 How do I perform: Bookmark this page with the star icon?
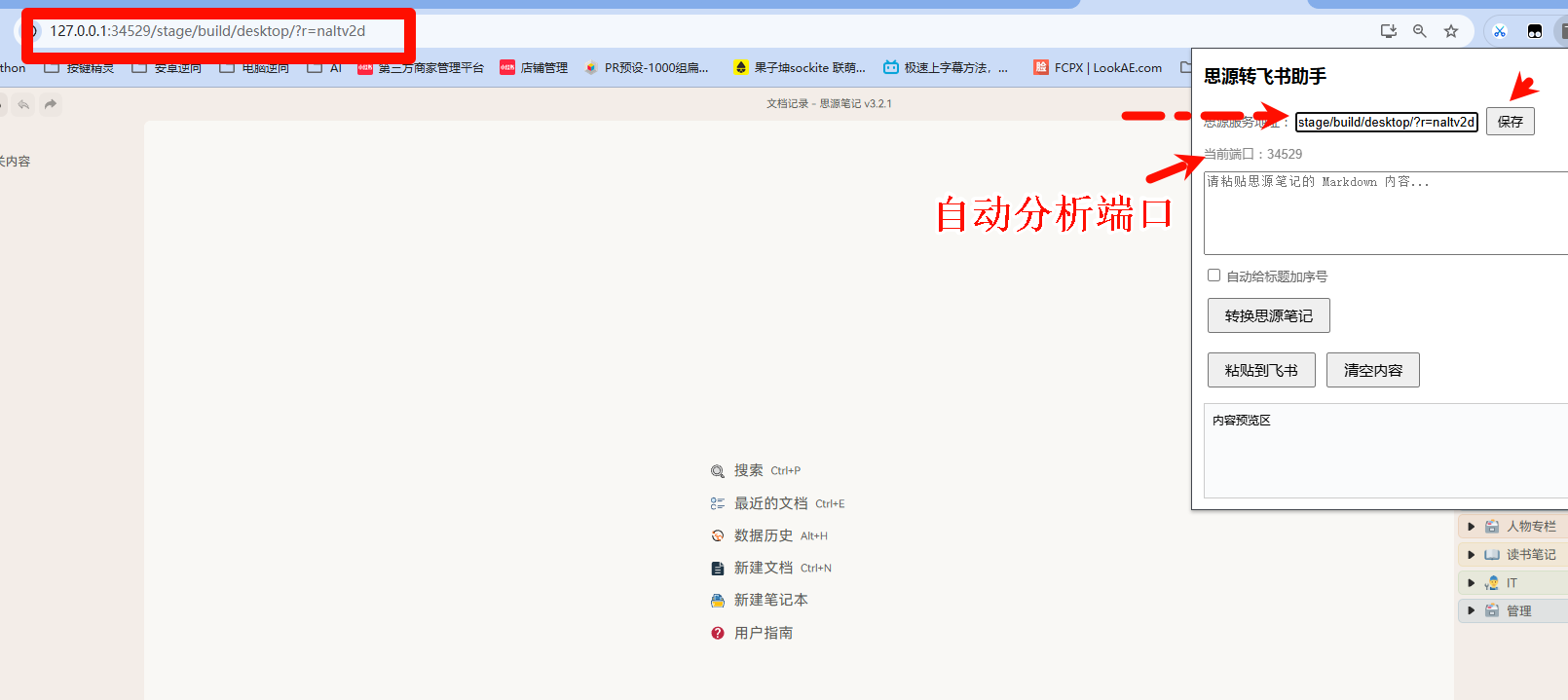[1451, 31]
